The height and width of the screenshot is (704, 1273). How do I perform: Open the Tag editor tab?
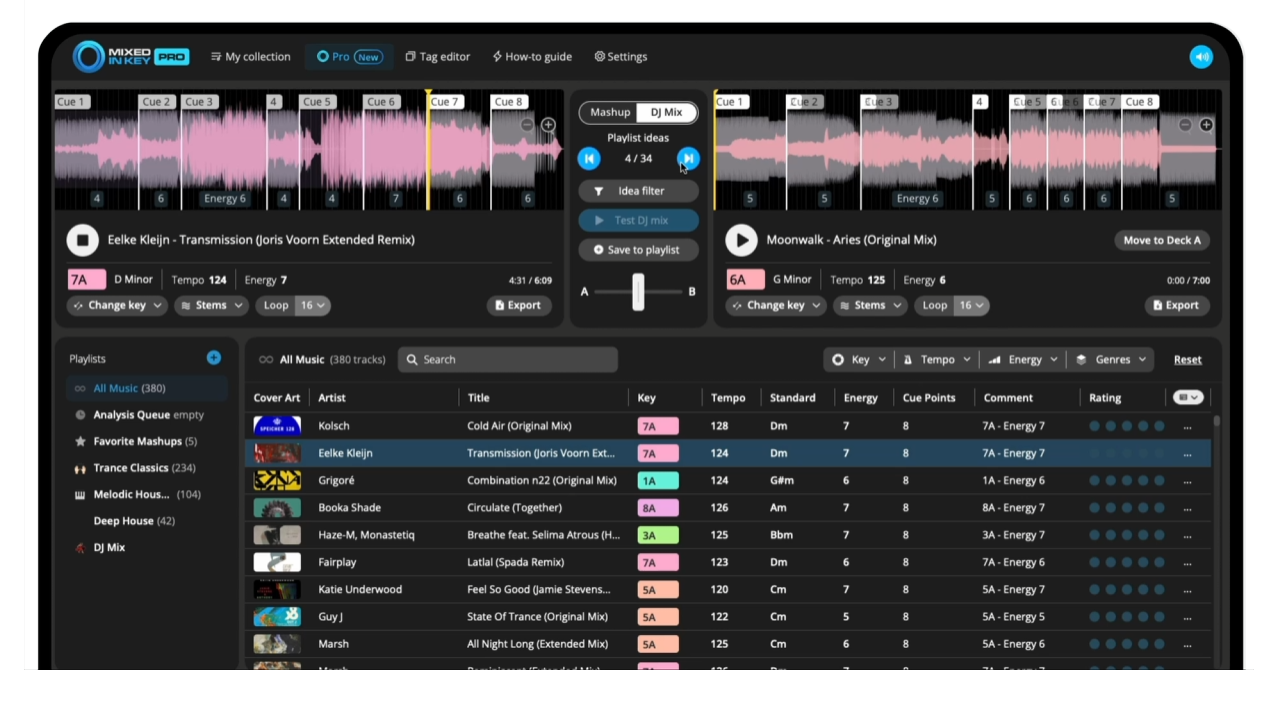pyautogui.click(x=438, y=57)
